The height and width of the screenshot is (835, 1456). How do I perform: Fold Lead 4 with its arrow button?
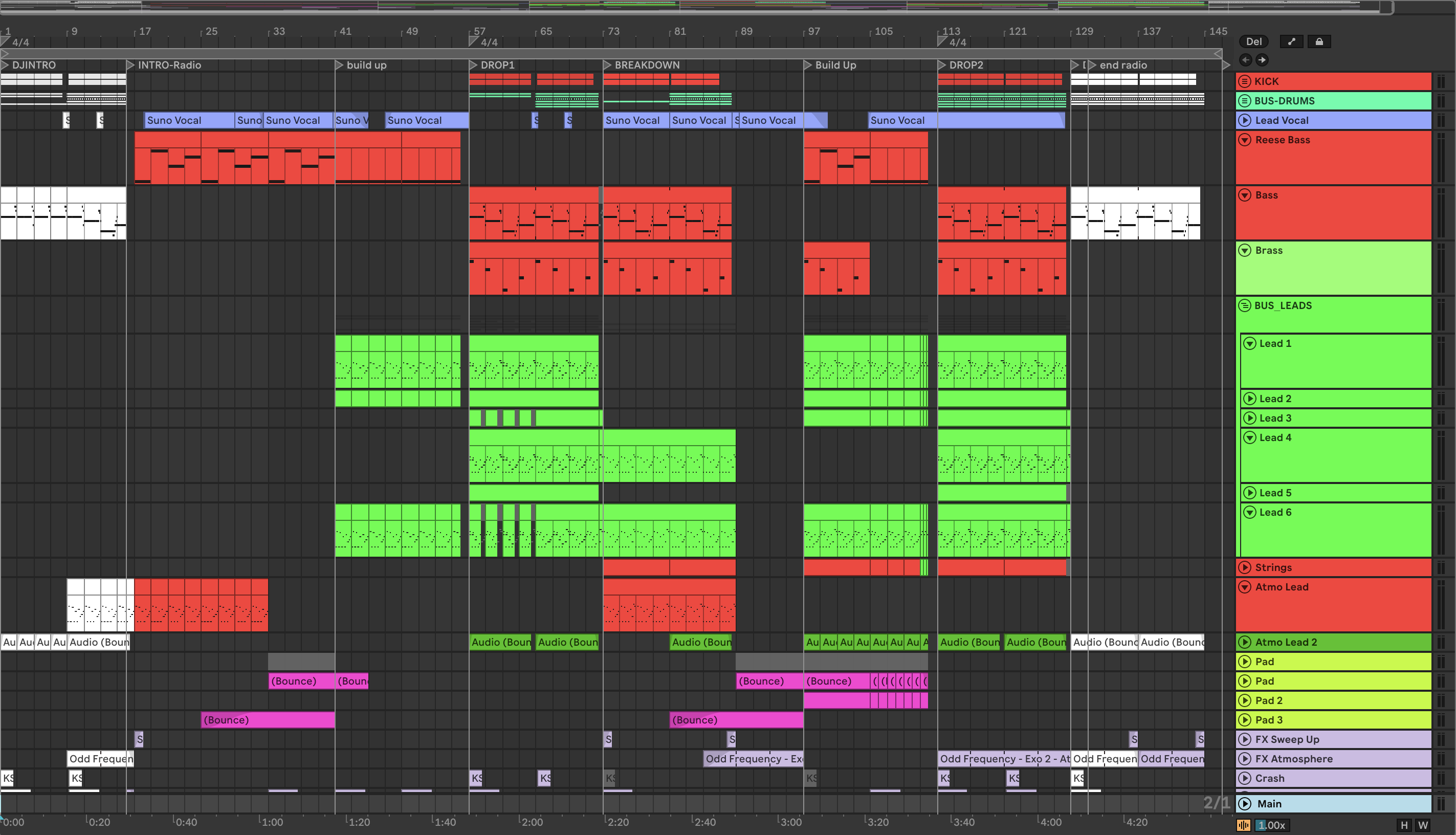pyautogui.click(x=1249, y=437)
